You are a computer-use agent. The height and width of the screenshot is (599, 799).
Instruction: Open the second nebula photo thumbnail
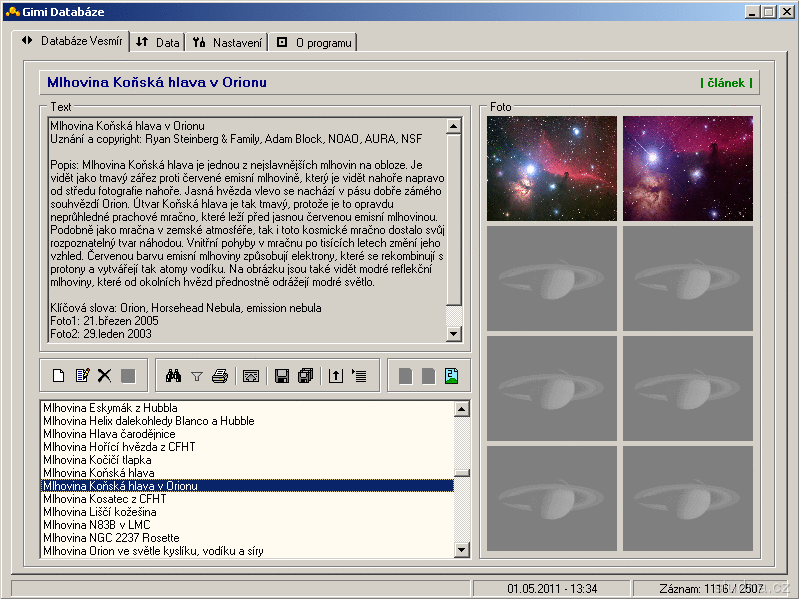pos(687,168)
